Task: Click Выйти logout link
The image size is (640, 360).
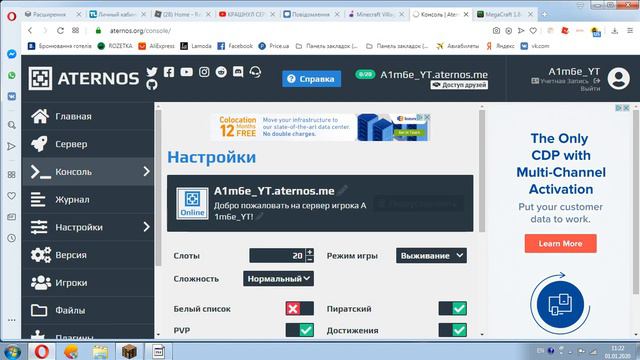Action: coord(590,88)
